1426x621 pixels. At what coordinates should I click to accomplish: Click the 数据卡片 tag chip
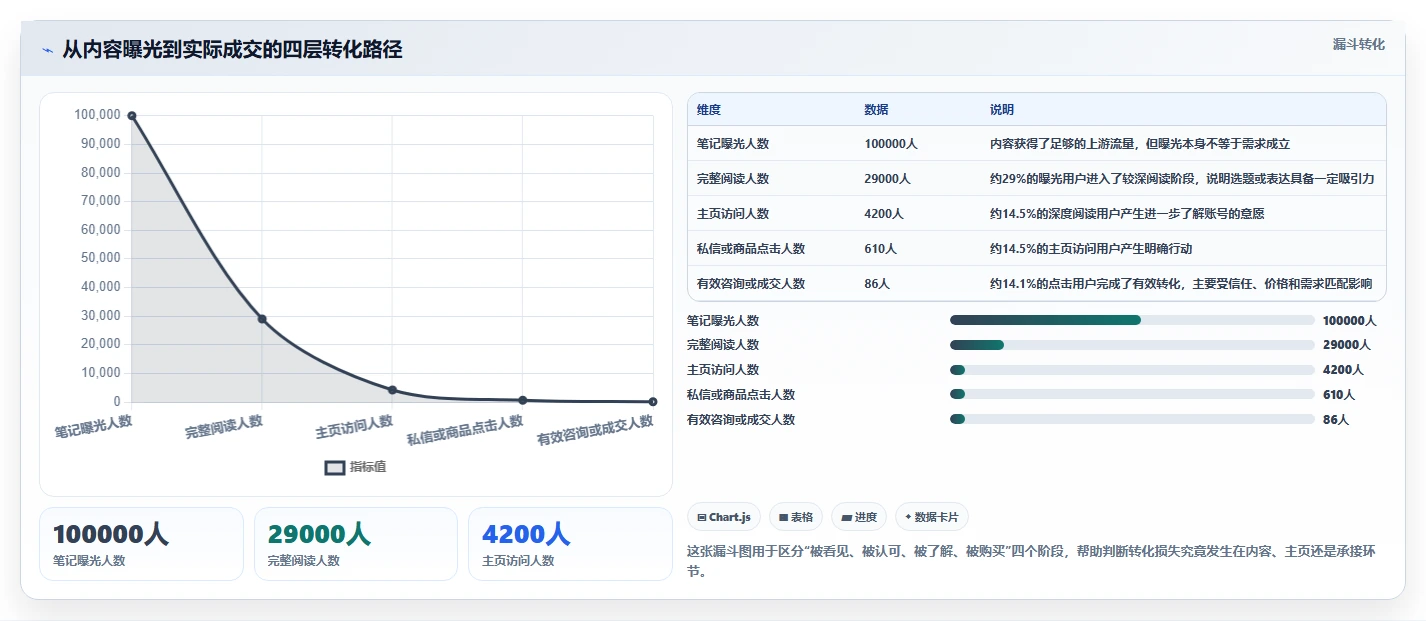click(x=932, y=517)
